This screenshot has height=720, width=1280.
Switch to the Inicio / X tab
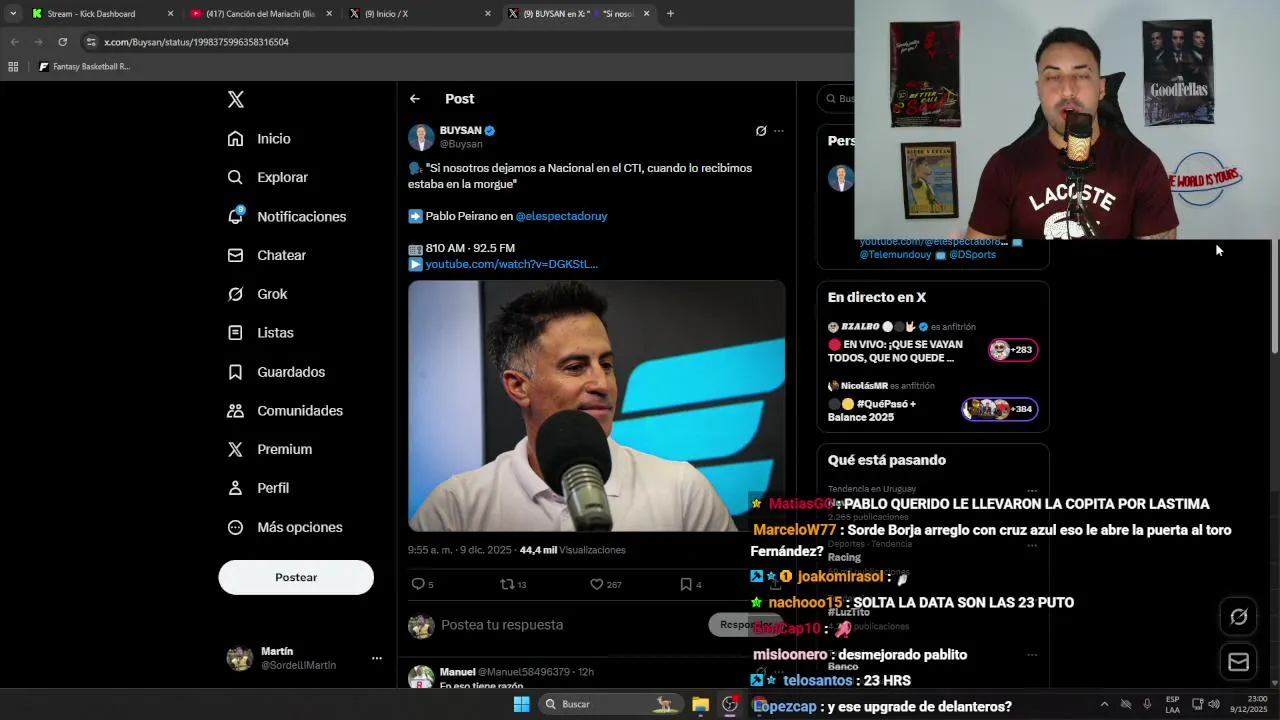pyautogui.click(x=386, y=13)
